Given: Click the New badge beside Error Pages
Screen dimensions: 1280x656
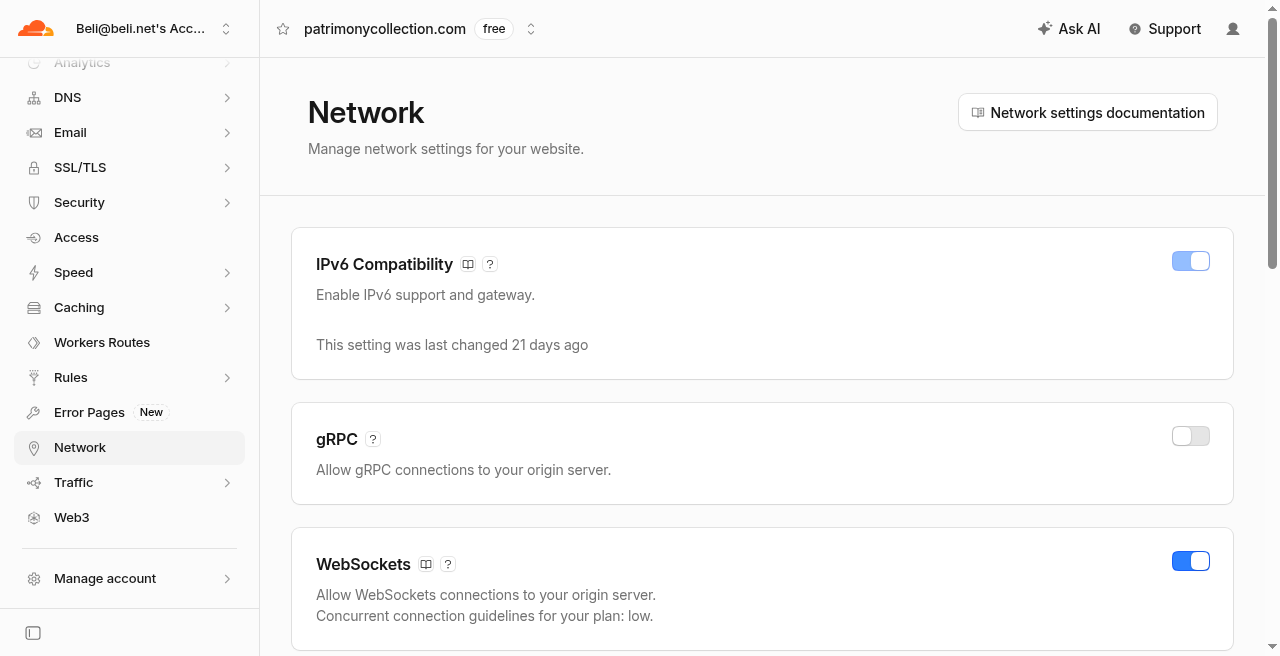Looking at the screenshot, I should (x=151, y=412).
